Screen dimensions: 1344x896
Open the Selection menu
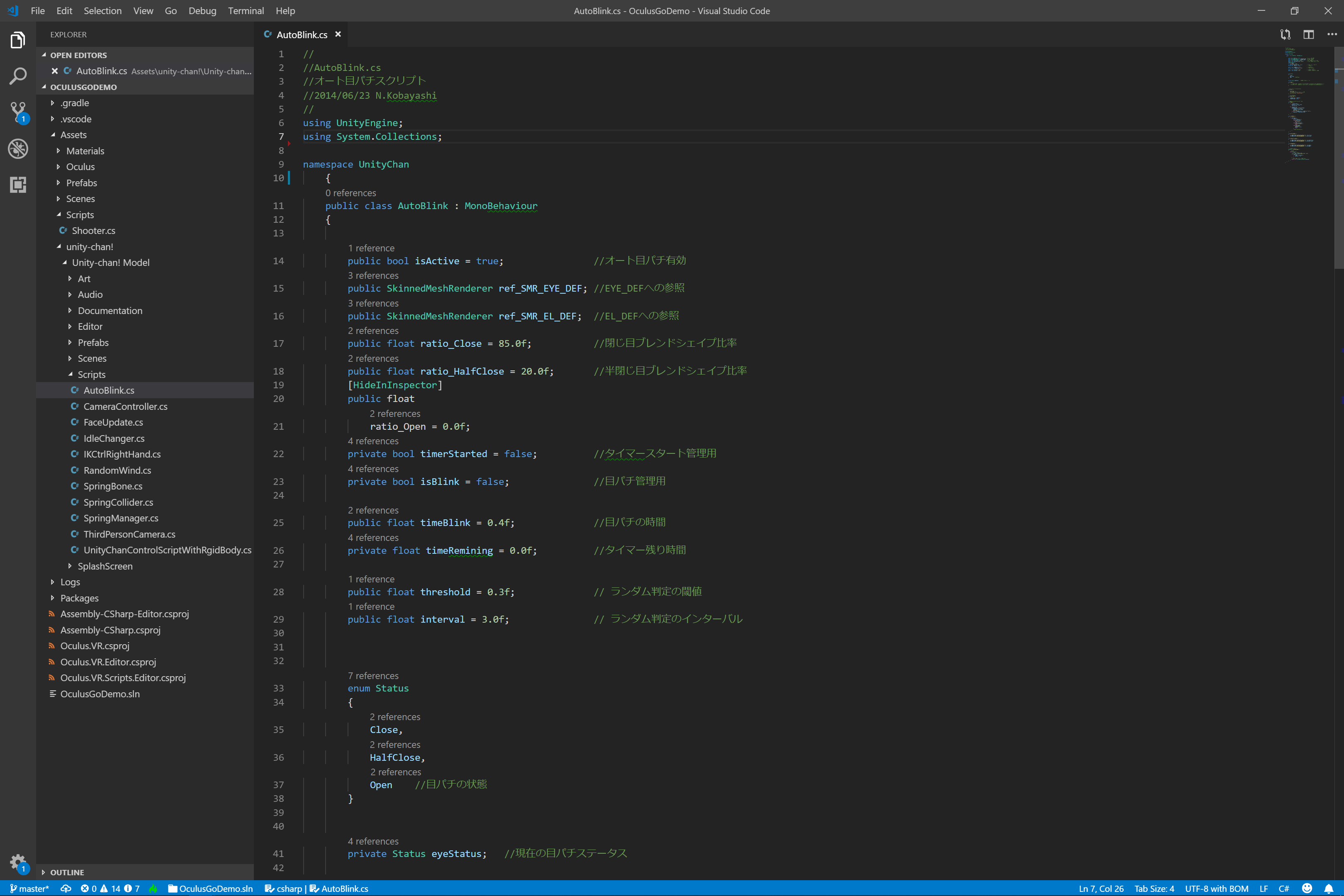pos(102,11)
